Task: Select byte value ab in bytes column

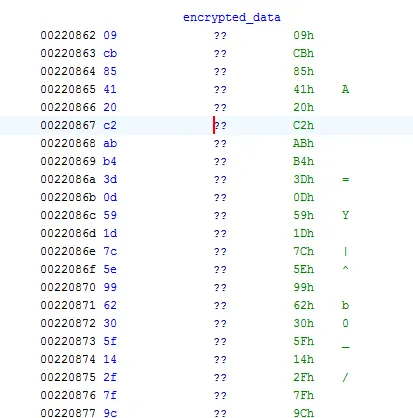Action: (110, 143)
